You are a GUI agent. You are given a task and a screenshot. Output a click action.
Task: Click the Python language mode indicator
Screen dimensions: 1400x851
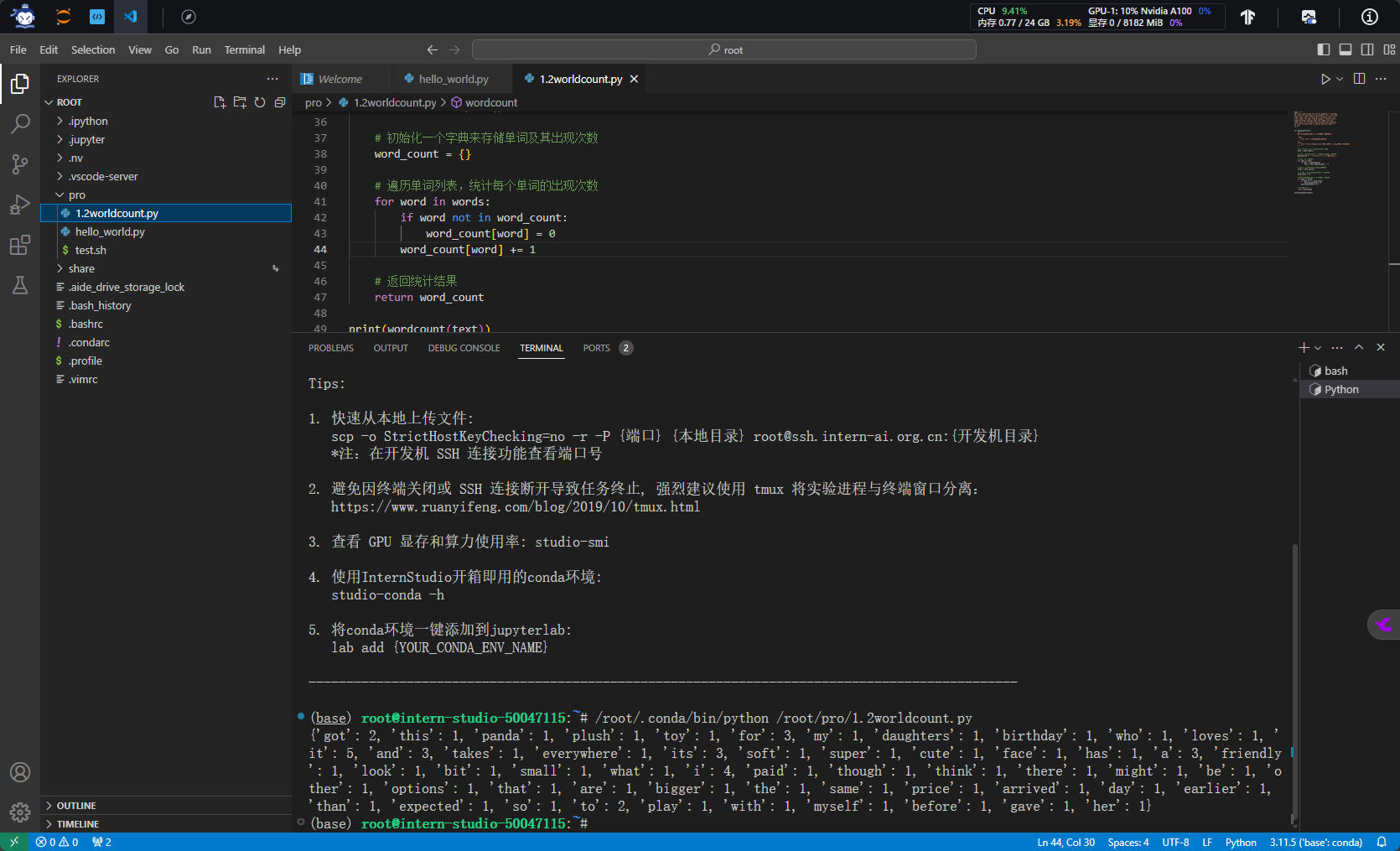click(1241, 843)
